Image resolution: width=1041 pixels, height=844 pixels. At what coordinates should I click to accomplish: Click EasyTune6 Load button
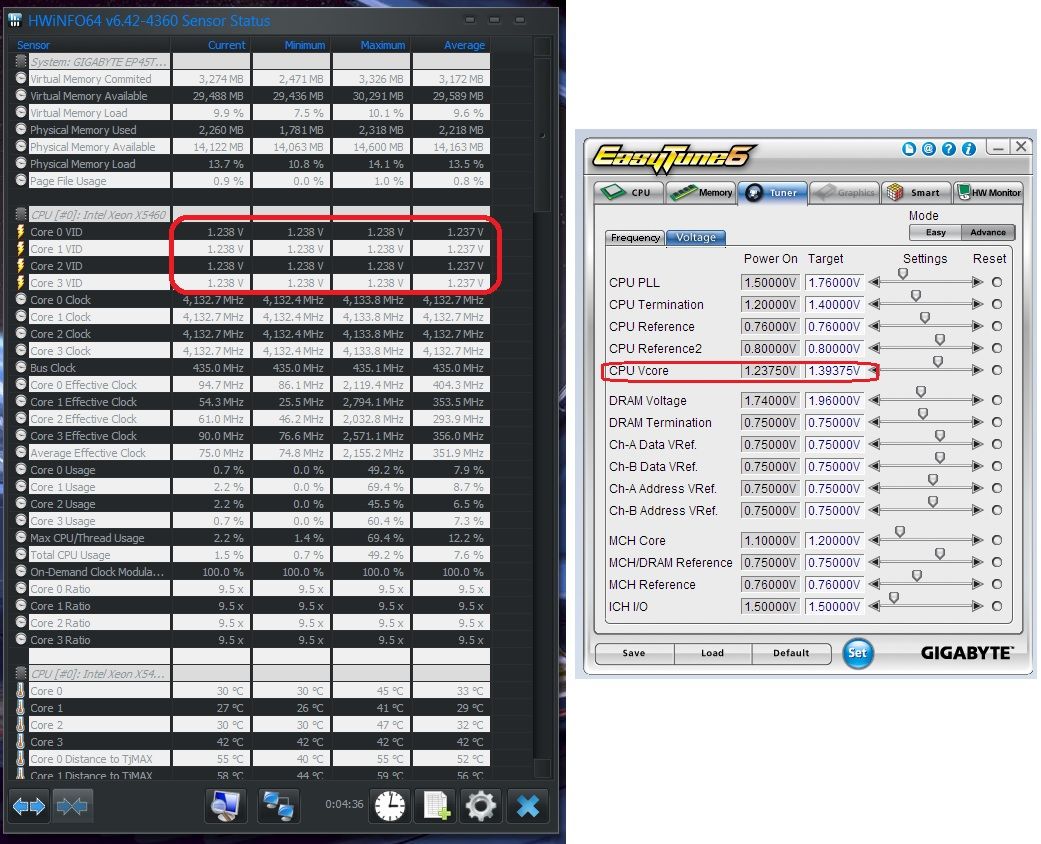[712, 653]
